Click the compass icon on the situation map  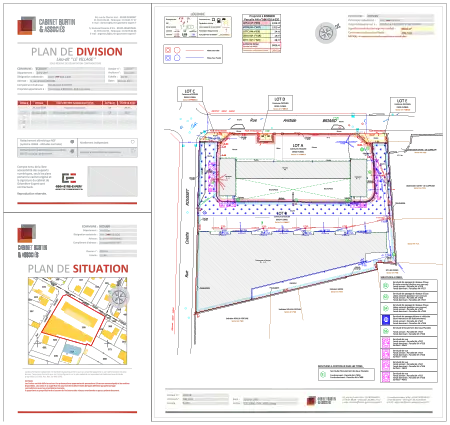119,297
